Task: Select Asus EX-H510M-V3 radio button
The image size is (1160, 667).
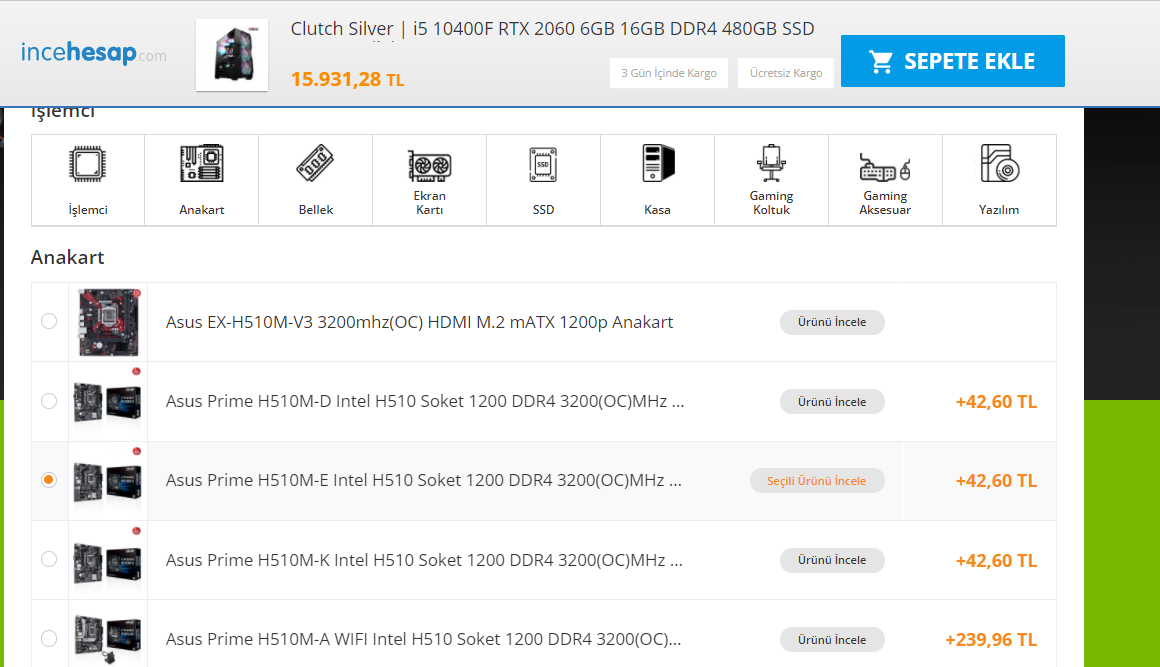Action: [x=49, y=321]
